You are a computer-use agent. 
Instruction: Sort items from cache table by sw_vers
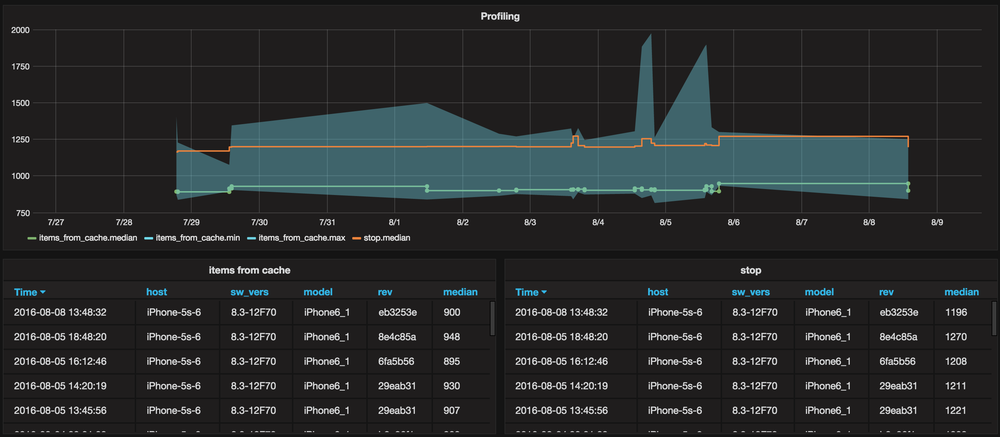click(249, 292)
